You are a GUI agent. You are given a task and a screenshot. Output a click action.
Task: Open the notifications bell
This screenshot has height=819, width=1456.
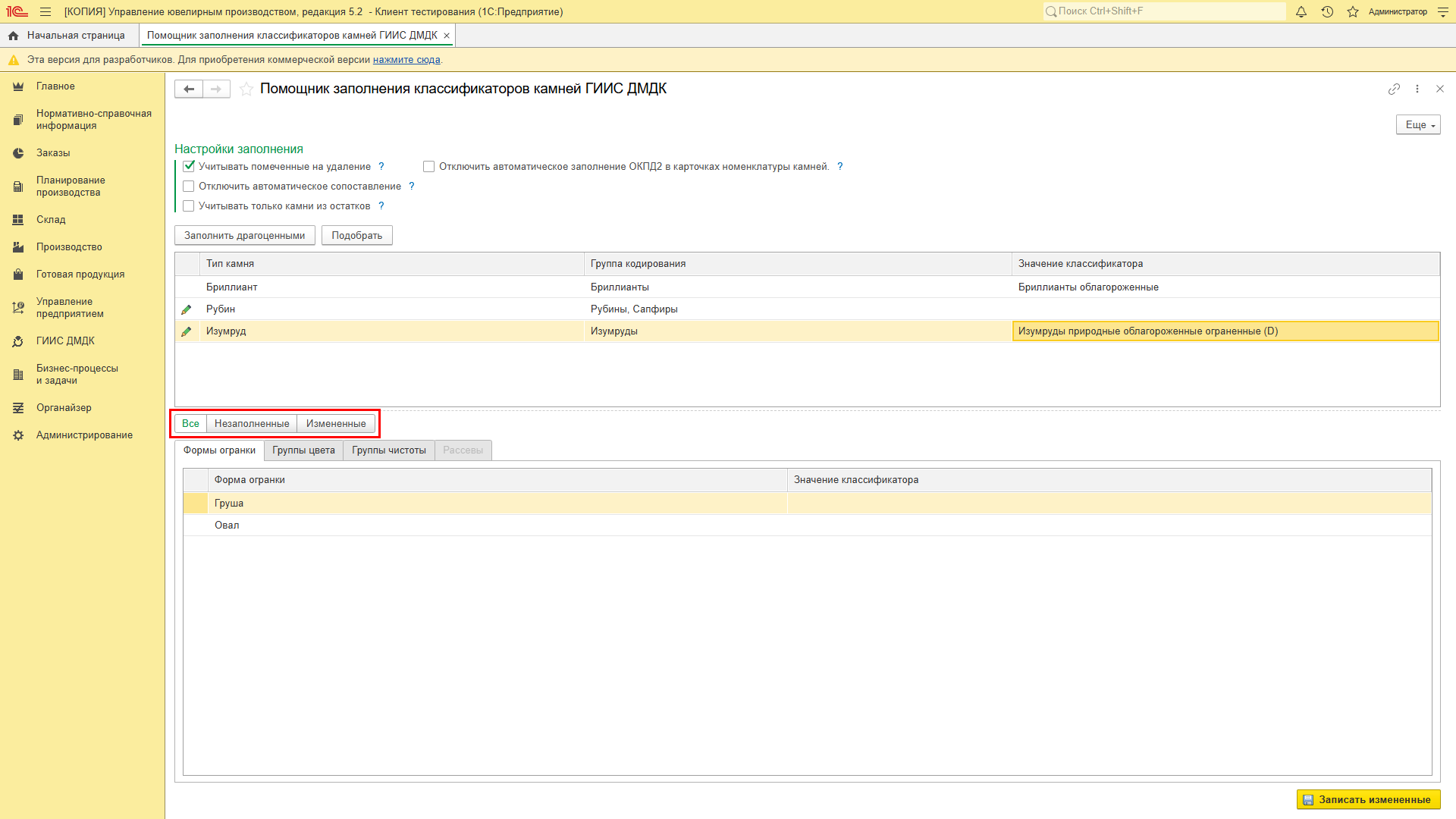click(1301, 11)
